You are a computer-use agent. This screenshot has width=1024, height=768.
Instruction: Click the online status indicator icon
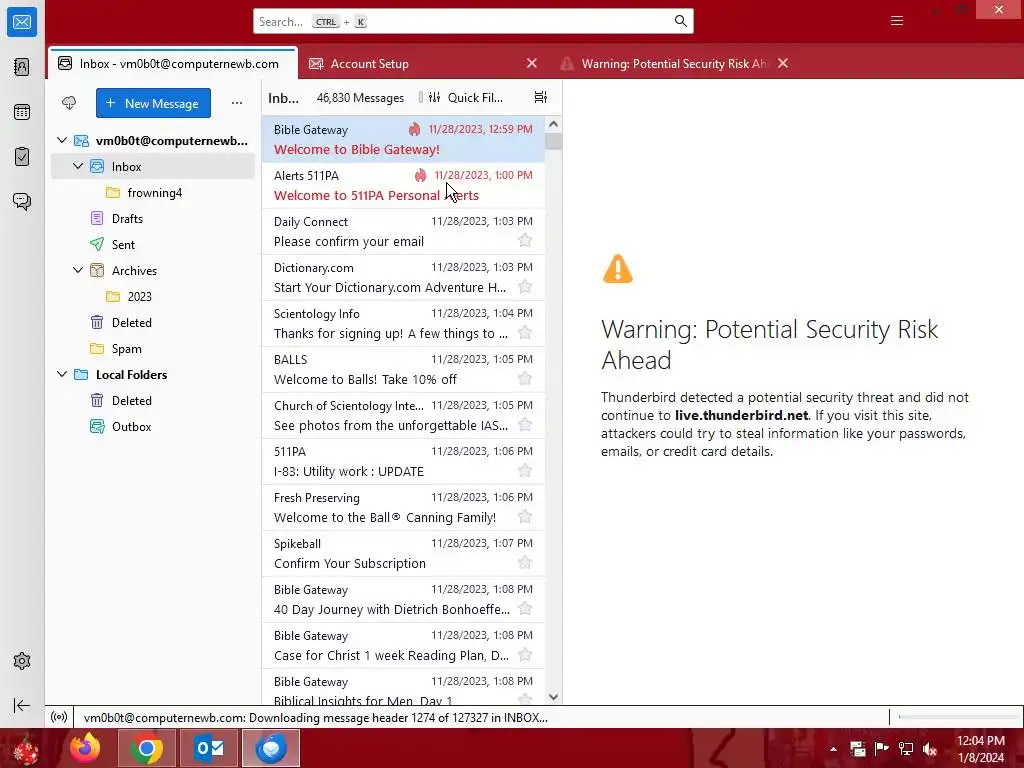pyautogui.click(x=59, y=717)
